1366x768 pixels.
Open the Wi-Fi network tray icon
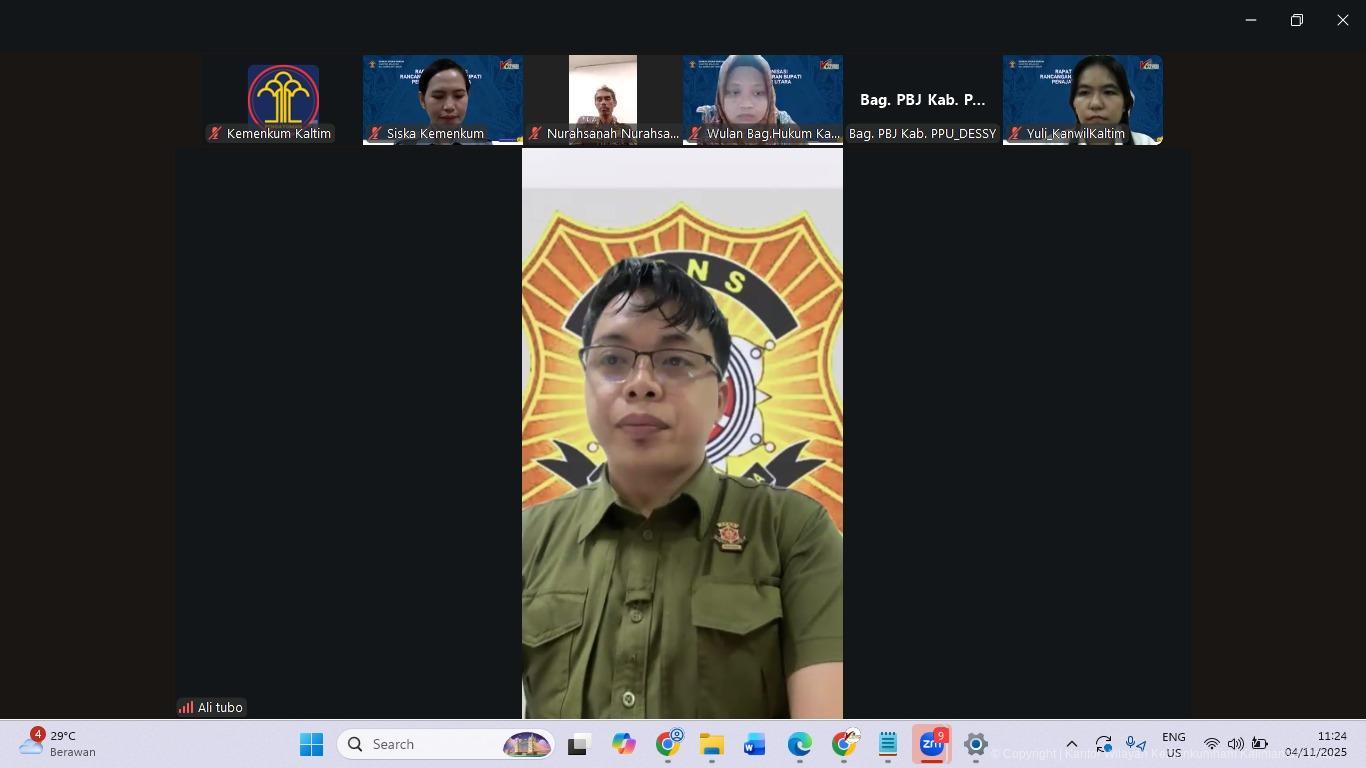coord(1211,744)
